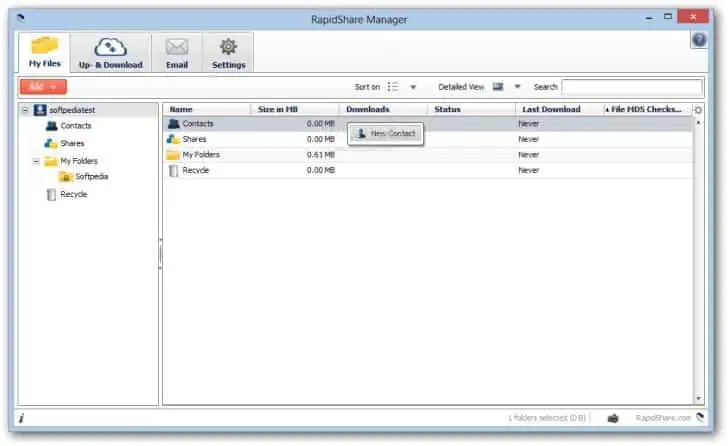
Task: Sort by Downloads column header
Action: (x=383, y=110)
